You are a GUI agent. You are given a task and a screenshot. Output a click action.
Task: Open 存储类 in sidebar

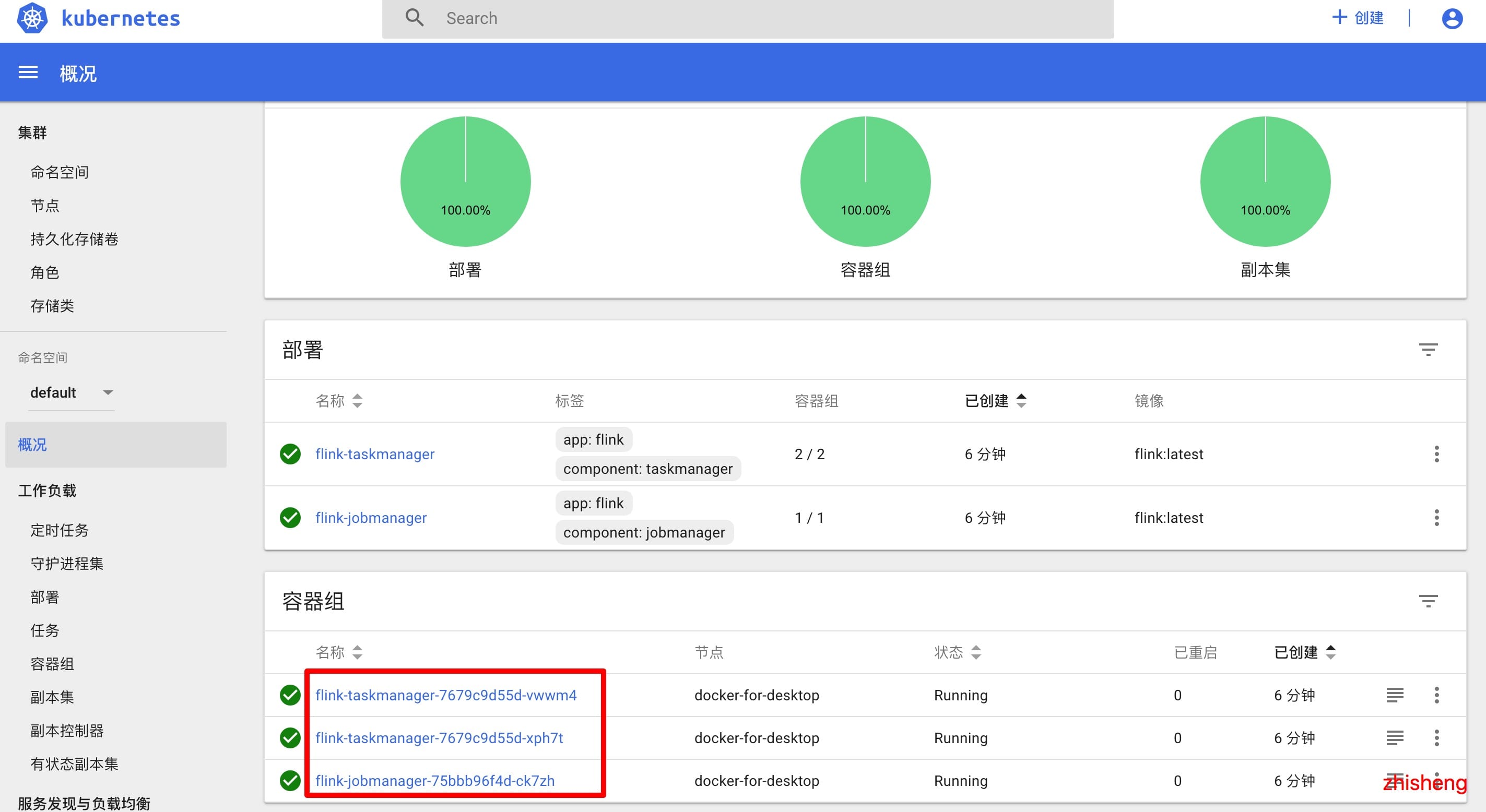53,306
